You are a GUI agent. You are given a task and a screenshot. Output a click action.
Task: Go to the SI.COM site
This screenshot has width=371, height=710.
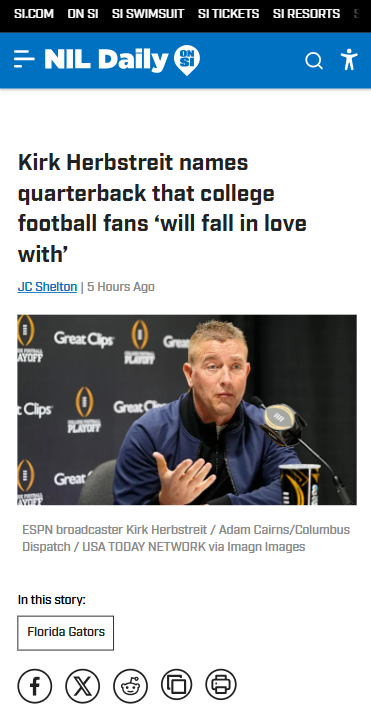tap(34, 14)
